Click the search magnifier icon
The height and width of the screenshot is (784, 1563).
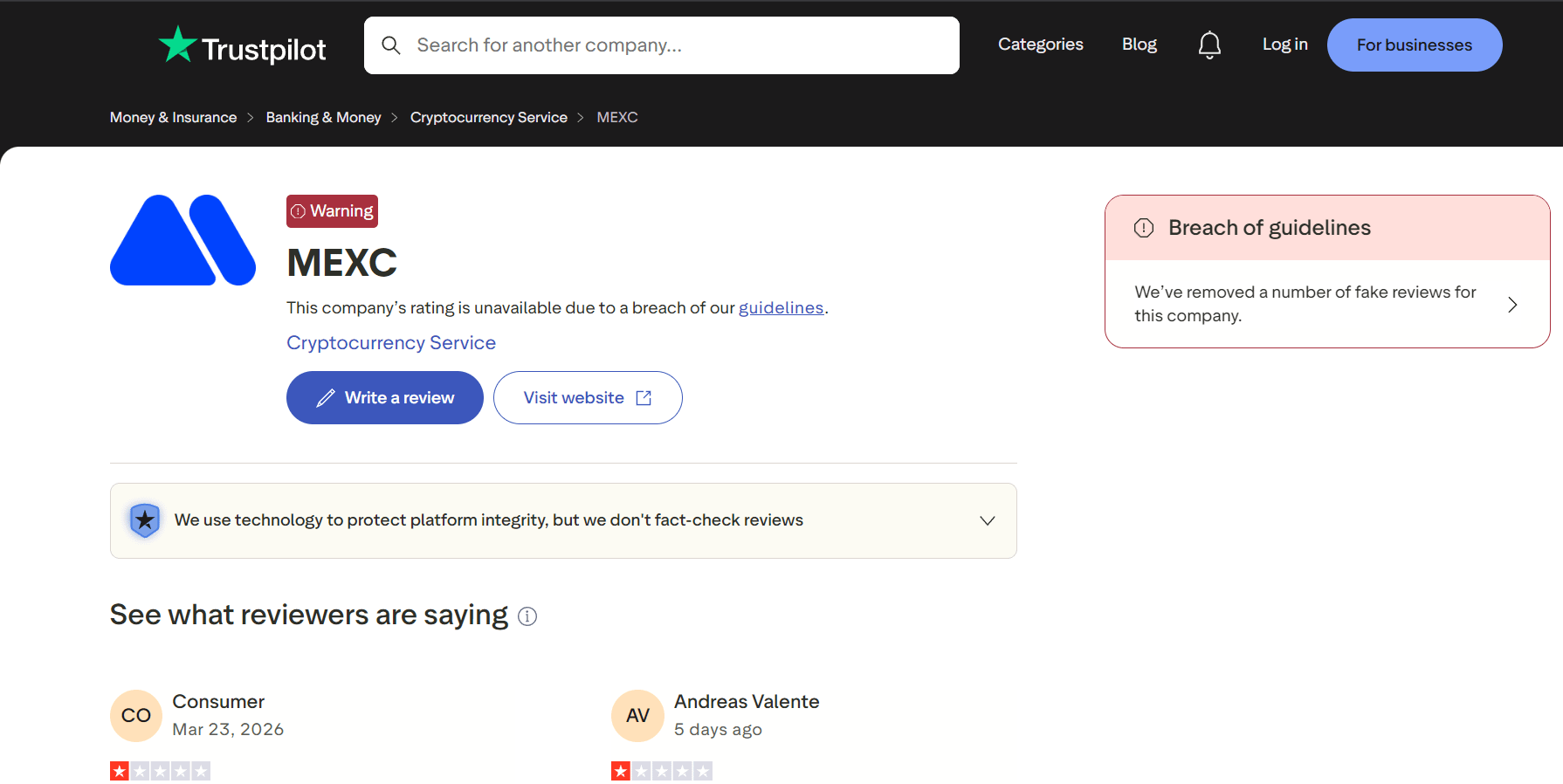click(x=391, y=45)
